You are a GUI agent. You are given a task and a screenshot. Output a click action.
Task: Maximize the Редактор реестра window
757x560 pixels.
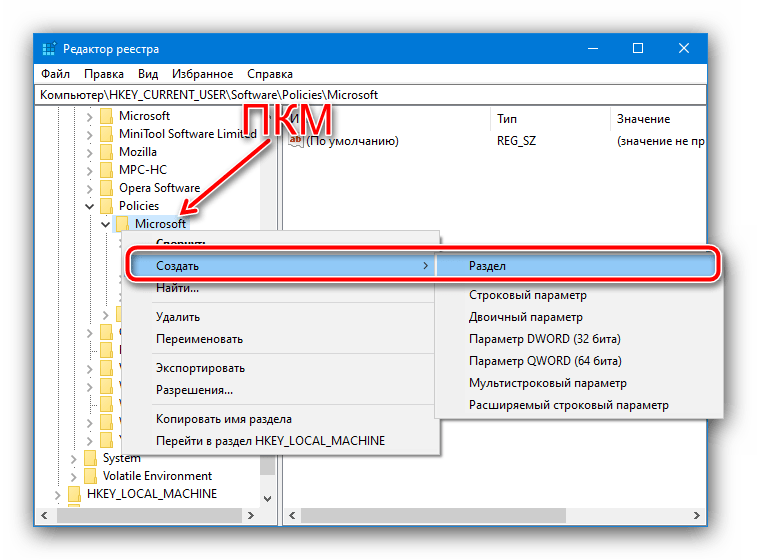[638, 48]
